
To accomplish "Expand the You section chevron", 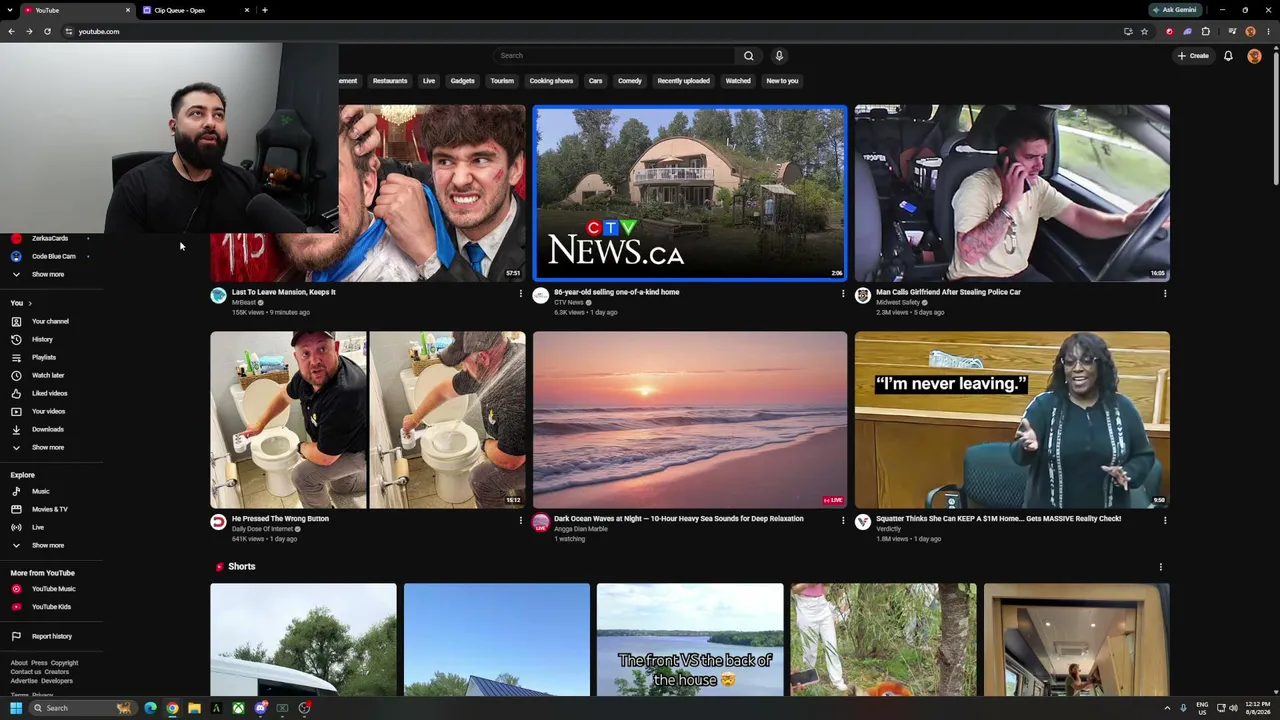I will [x=30, y=303].
